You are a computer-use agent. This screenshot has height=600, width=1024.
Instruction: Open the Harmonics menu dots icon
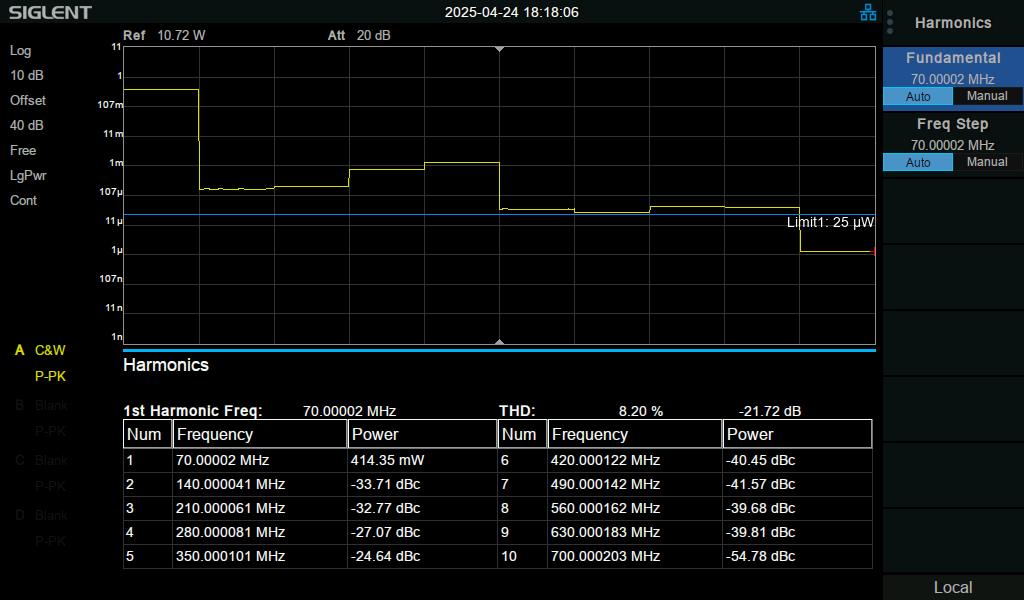coord(890,22)
